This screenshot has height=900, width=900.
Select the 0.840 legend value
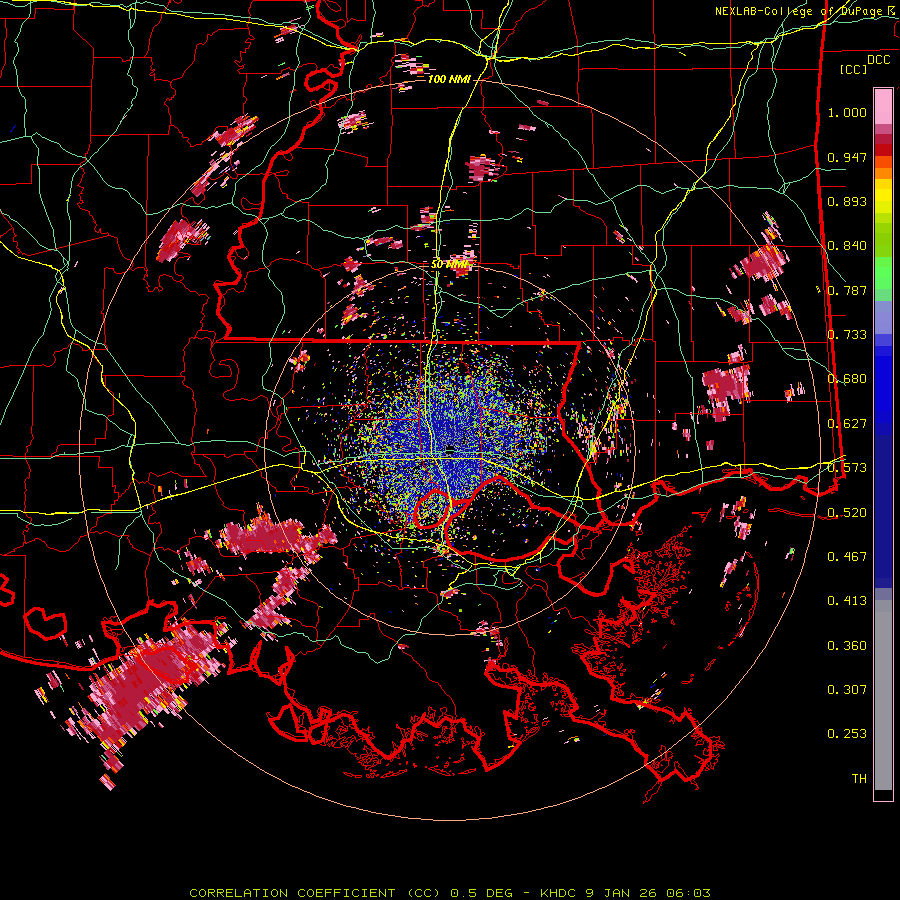coord(847,246)
